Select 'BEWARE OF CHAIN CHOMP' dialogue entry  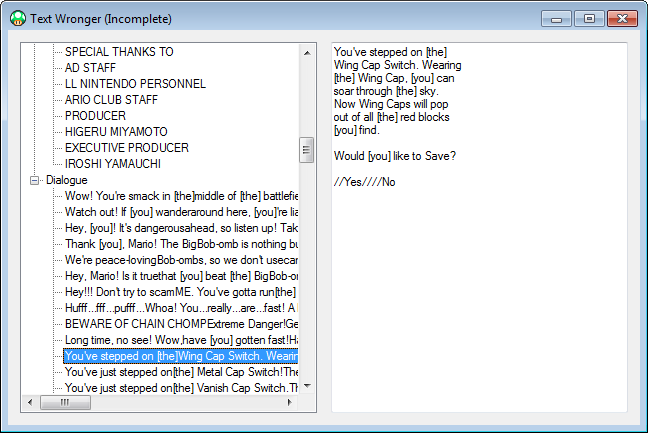pos(181,324)
